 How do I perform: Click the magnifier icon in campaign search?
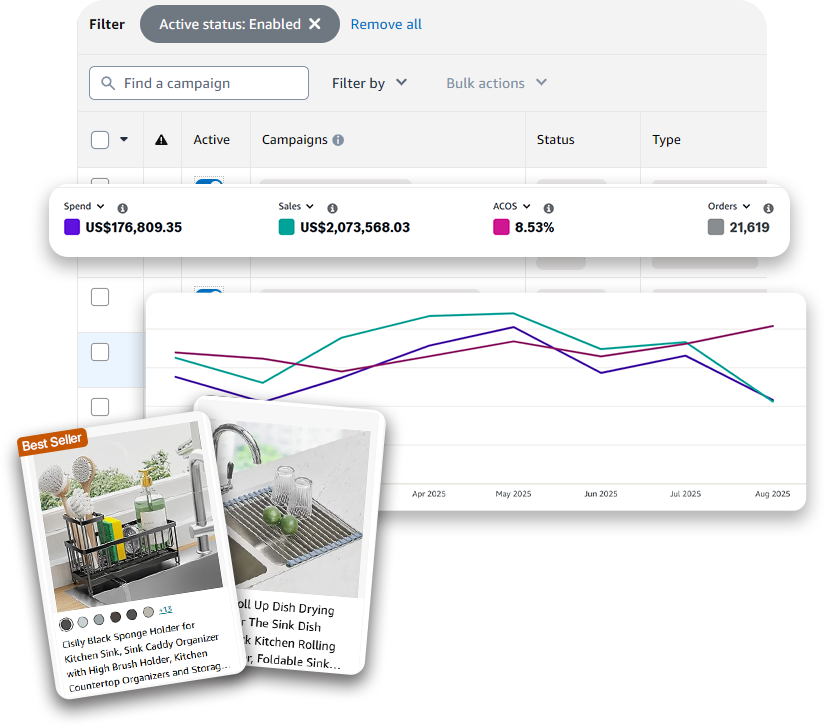point(108,83)
